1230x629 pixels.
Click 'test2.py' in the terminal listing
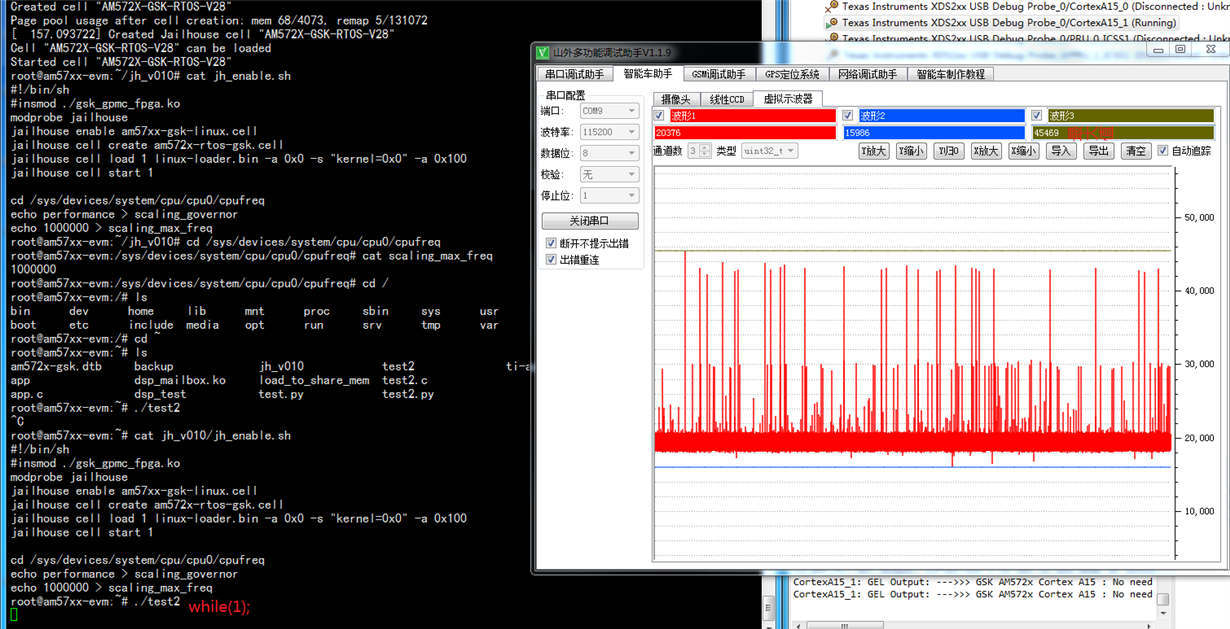(x=408, y=395)
